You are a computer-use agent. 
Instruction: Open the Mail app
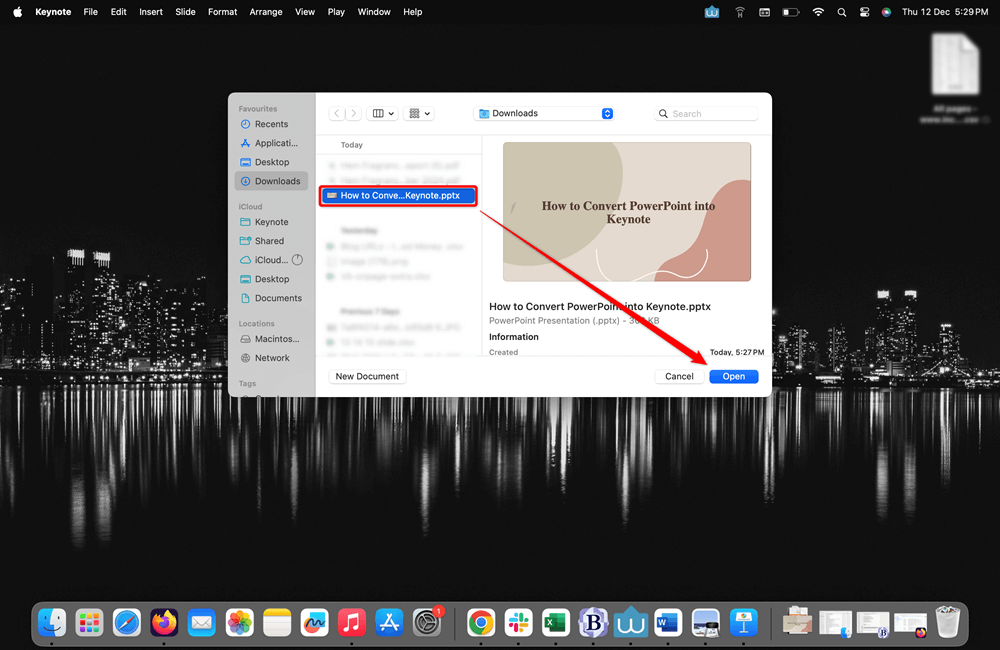click(x=201, y=622)
